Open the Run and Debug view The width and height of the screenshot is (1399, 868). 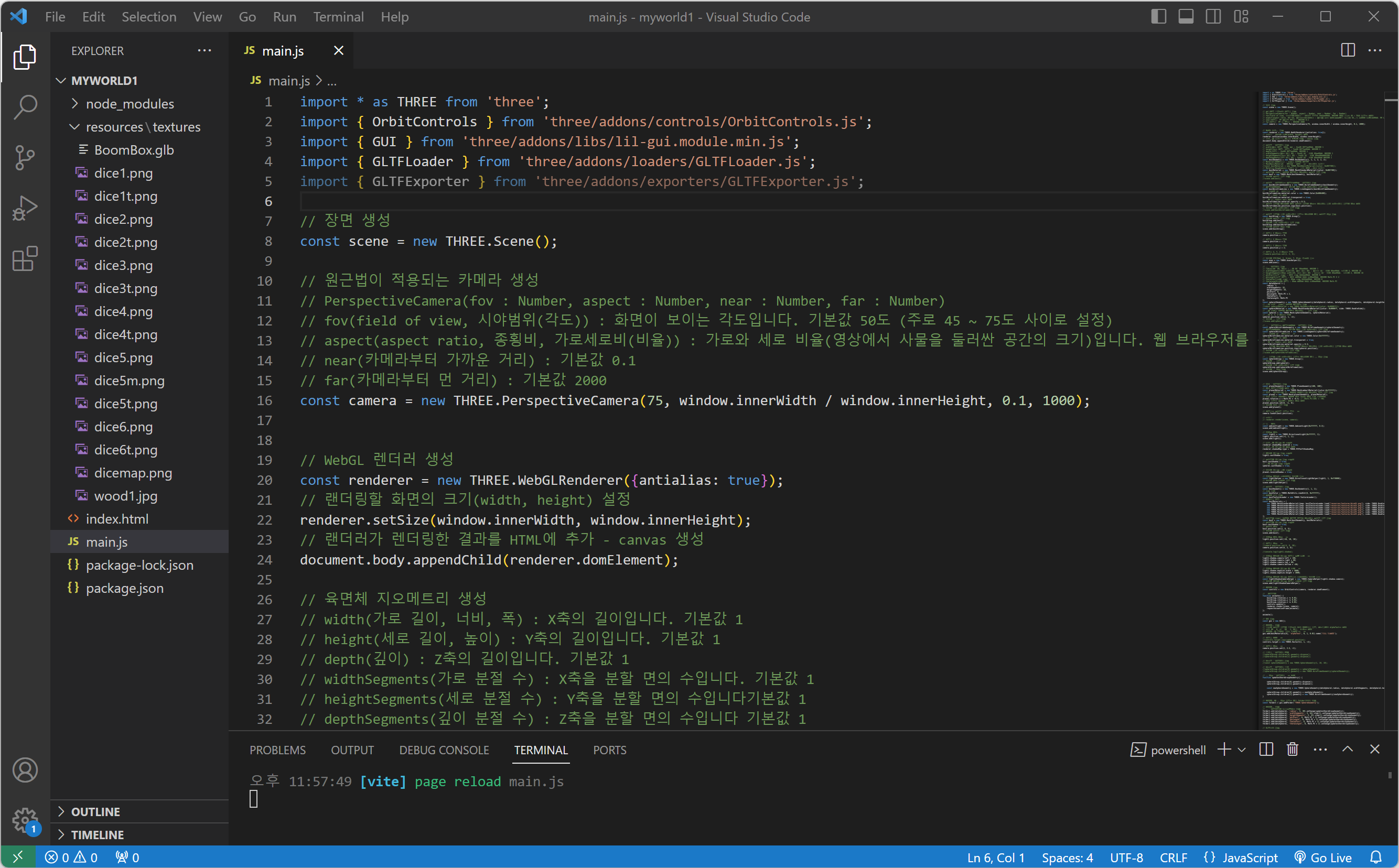point(25,209)
